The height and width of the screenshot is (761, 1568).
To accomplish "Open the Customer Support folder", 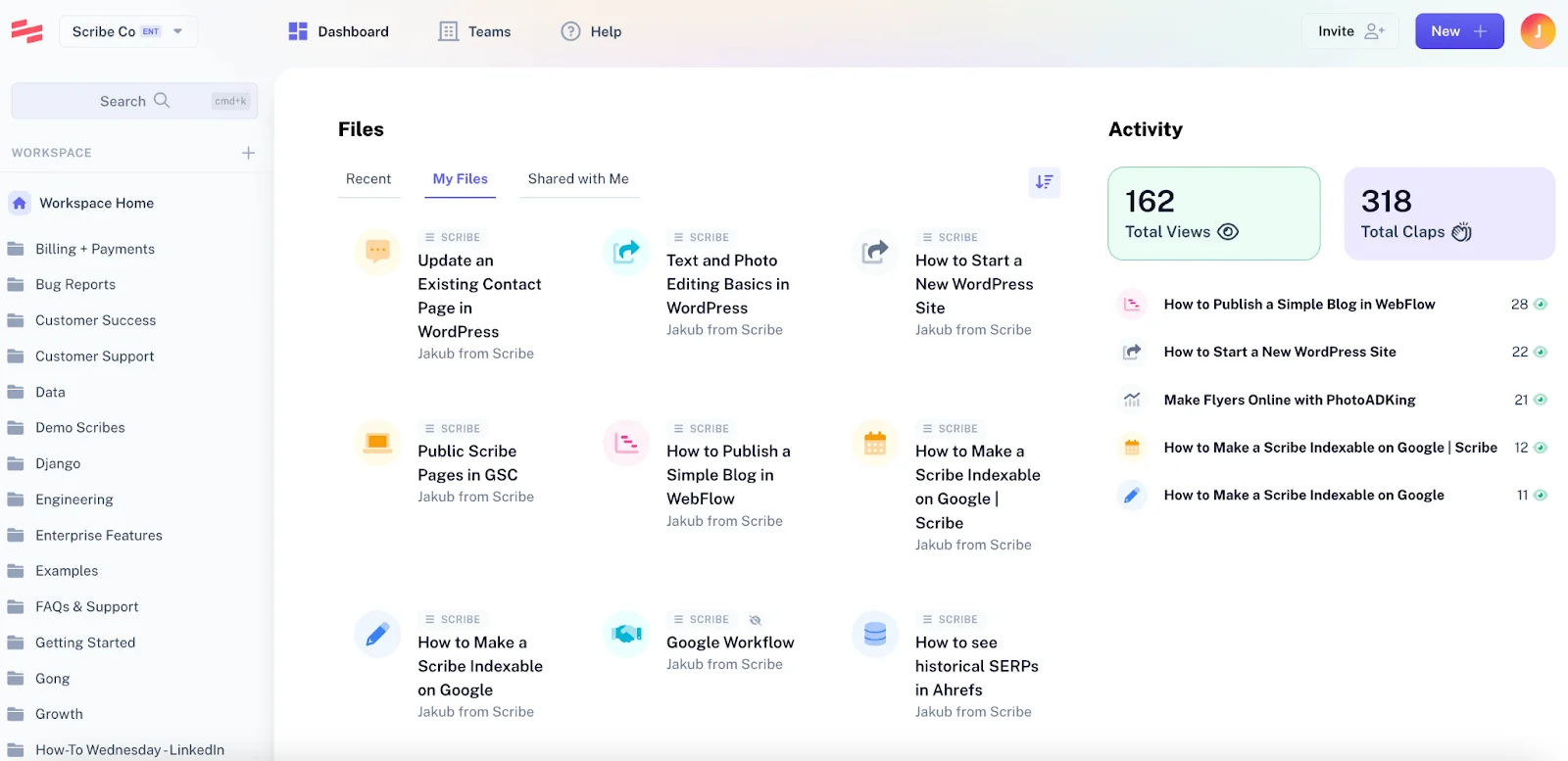I will coord(94,357).
